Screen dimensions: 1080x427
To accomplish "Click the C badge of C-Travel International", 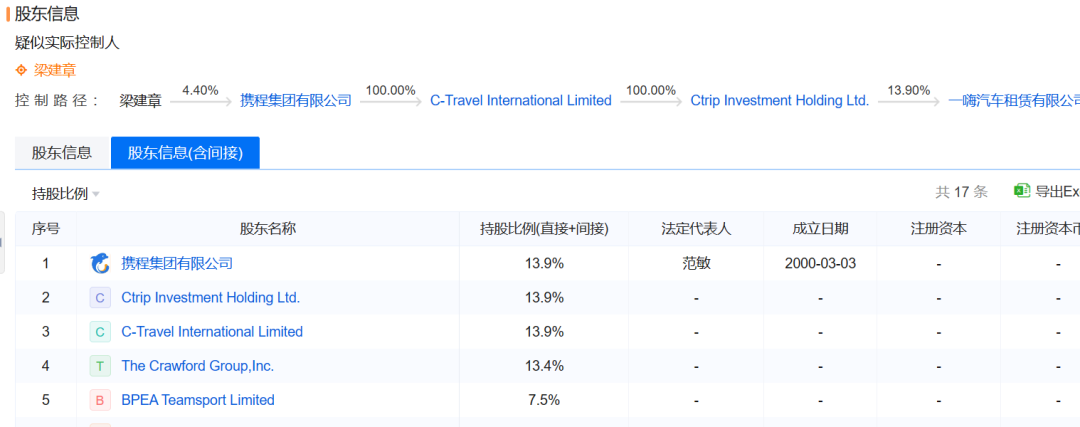I will click(100, 332).
